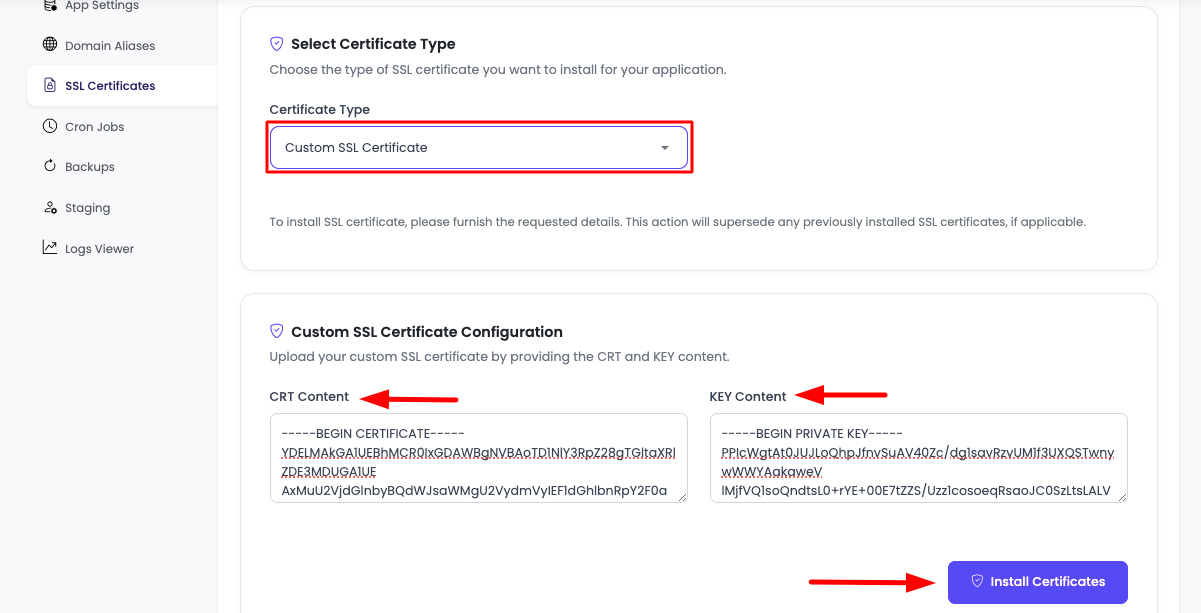
Task: Open the Logs Viewer page
Action: pyautogui.click(x=99, y=247)
